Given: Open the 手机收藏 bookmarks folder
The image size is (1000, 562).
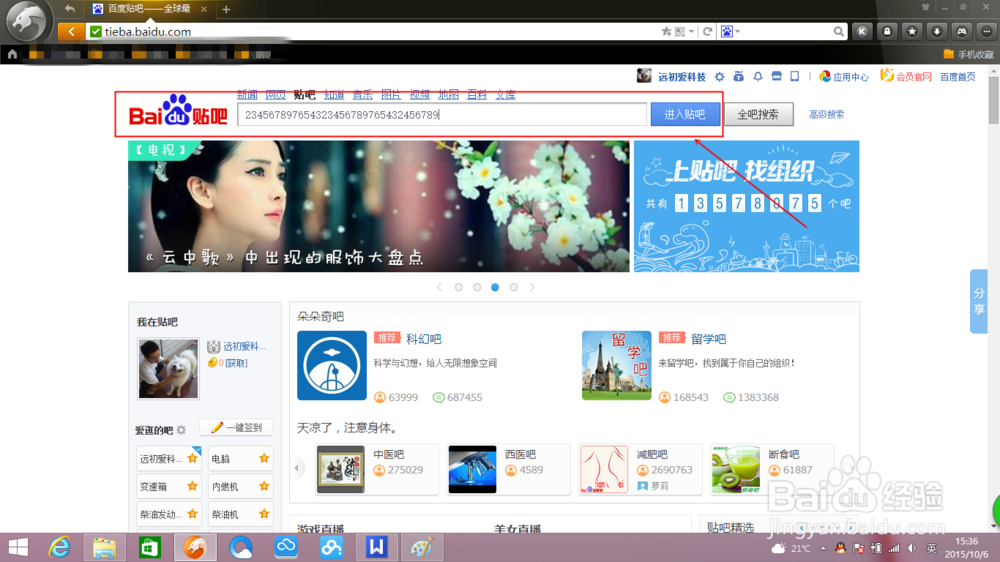Looking at the screenshot, I should coord(968,55).
